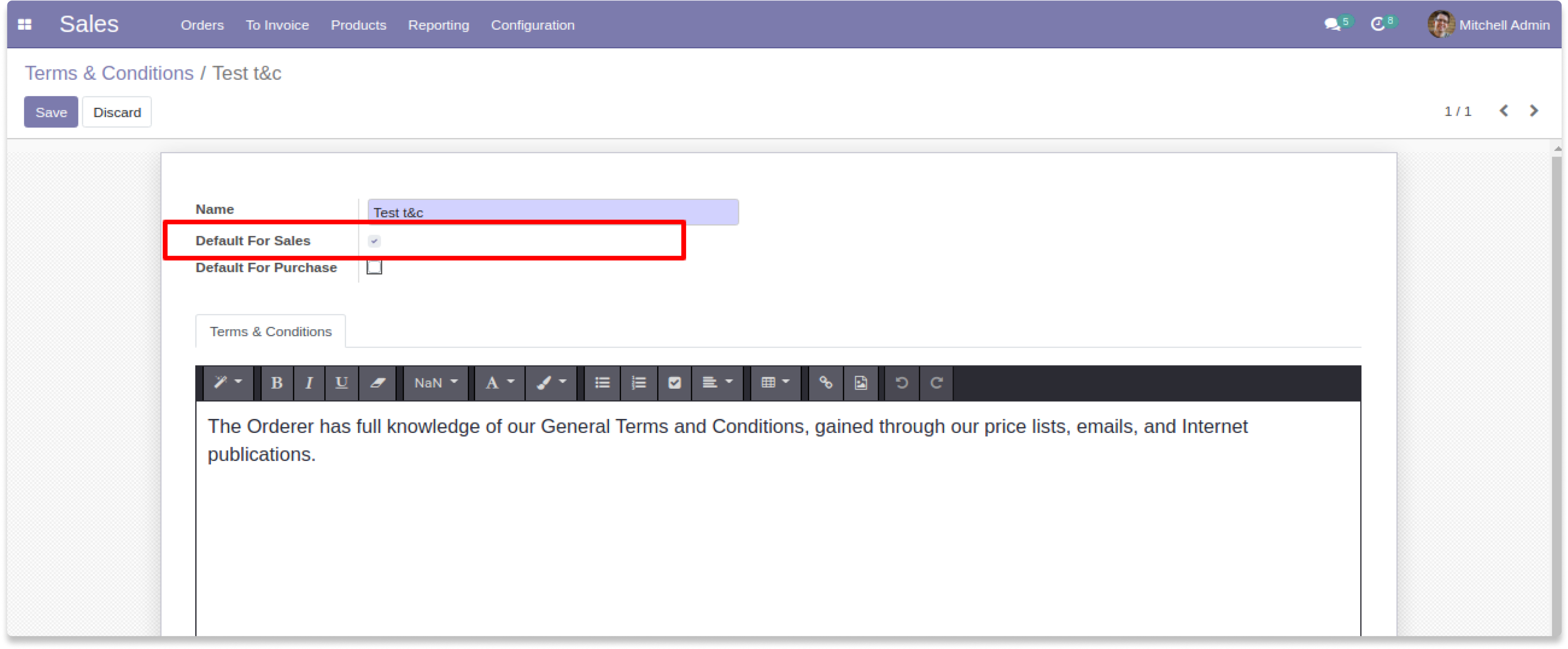The image size is (1568, 649).
Task: Check the Default For Purchase checkbox
Action: [374, 267]
